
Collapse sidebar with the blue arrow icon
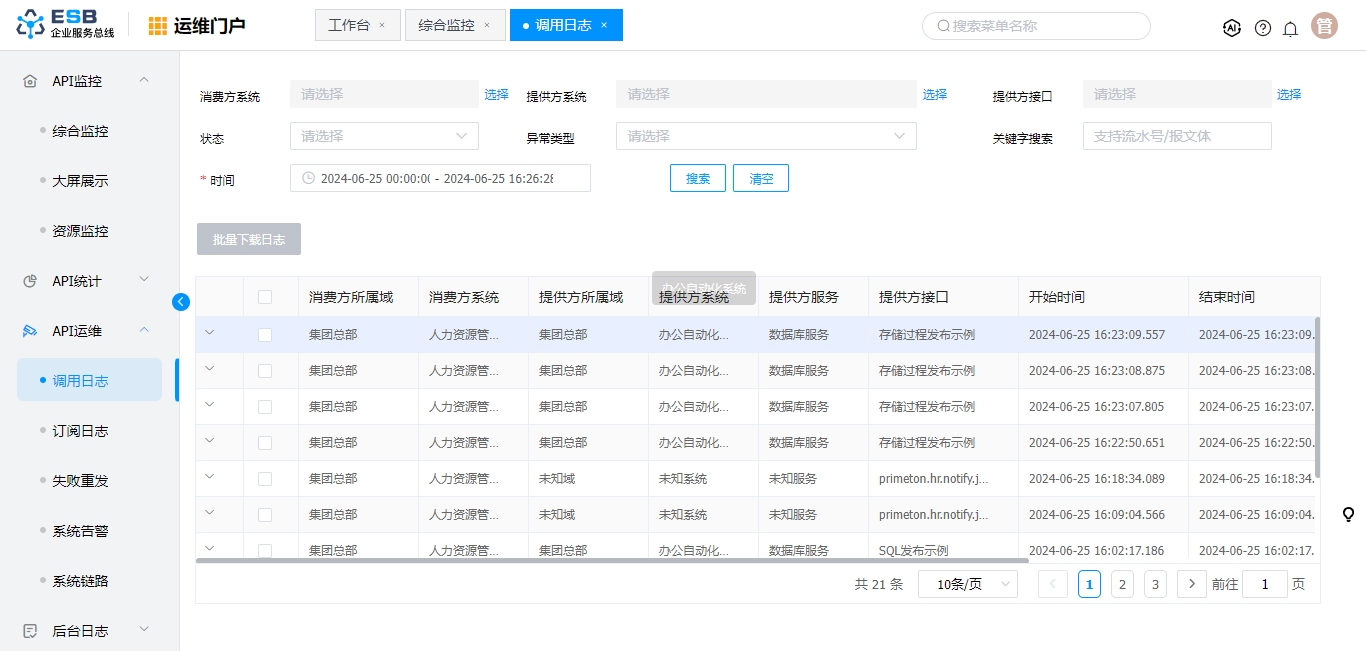[181, 301]
